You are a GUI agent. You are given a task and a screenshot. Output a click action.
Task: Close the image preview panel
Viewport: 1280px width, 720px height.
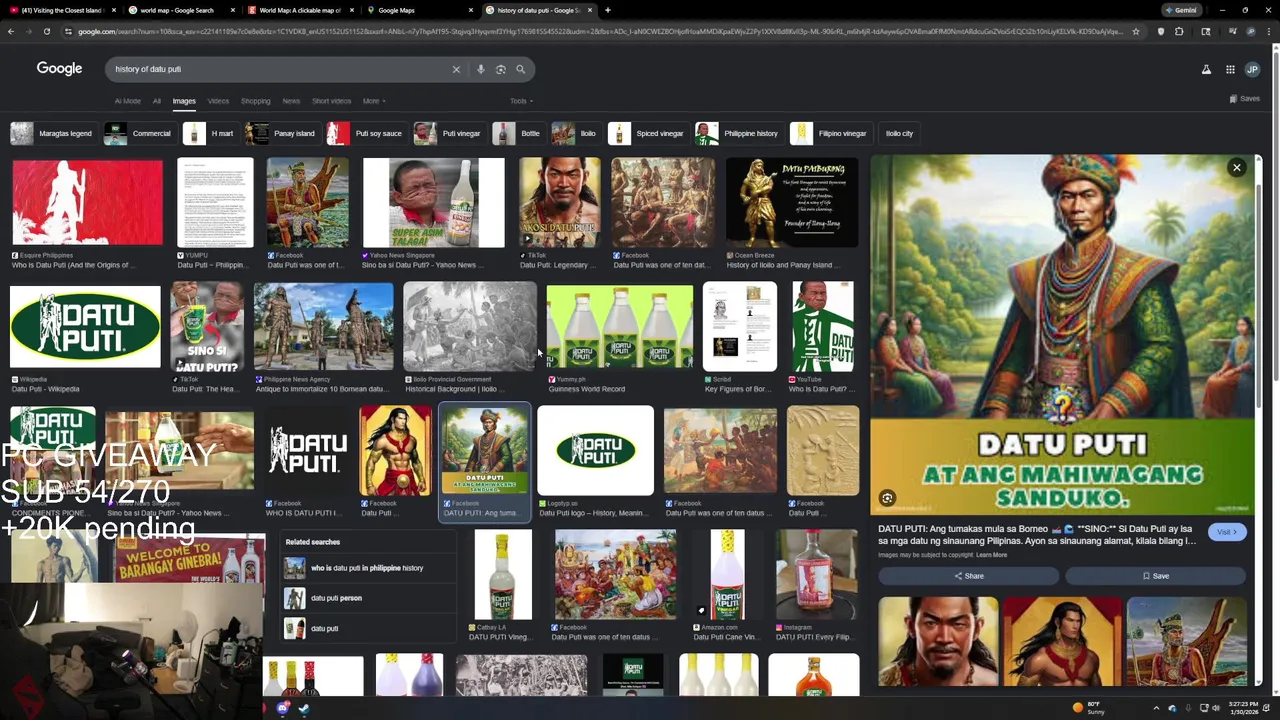(x=1237, y=167)
